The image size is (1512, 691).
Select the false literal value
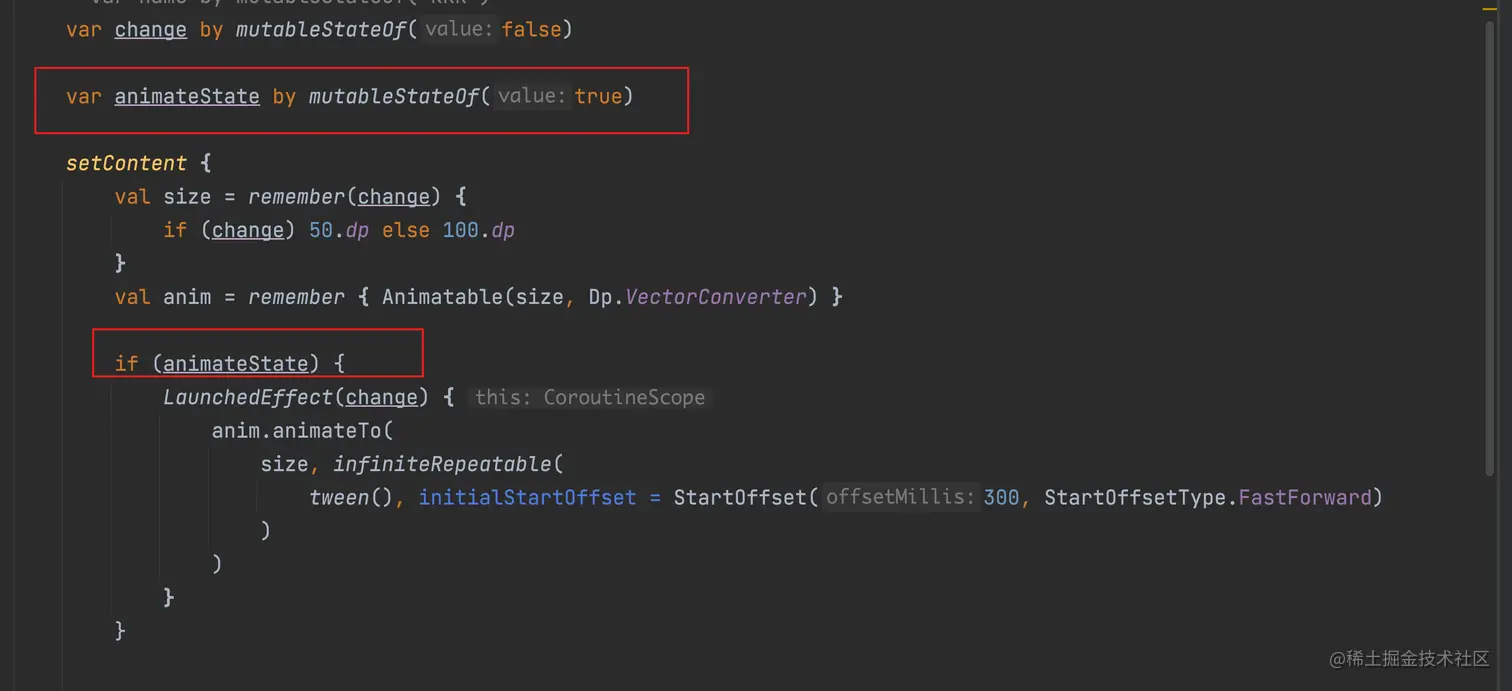(x=531, y=29)
